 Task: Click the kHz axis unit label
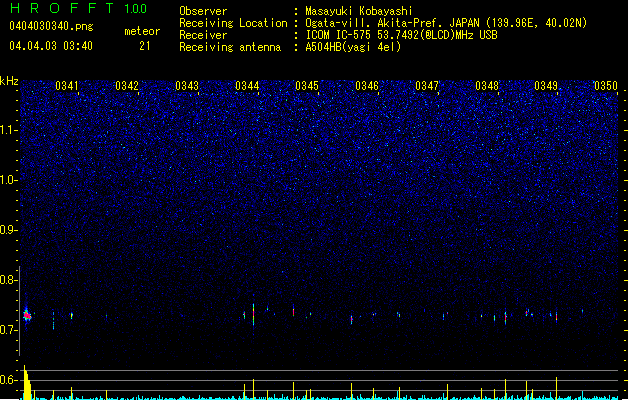point(9,81)
